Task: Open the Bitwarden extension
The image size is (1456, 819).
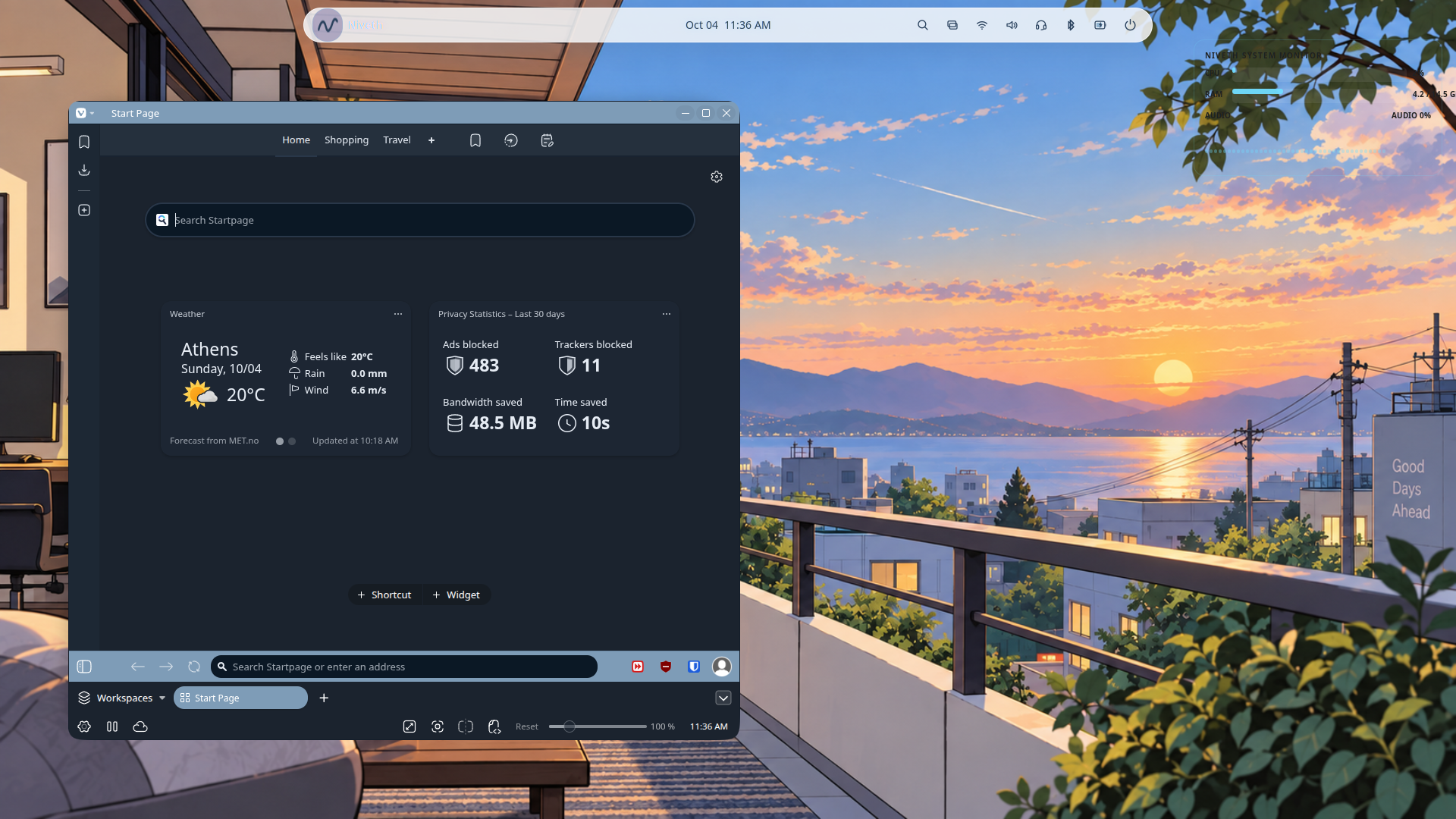Action: click(x=694, y=667)
